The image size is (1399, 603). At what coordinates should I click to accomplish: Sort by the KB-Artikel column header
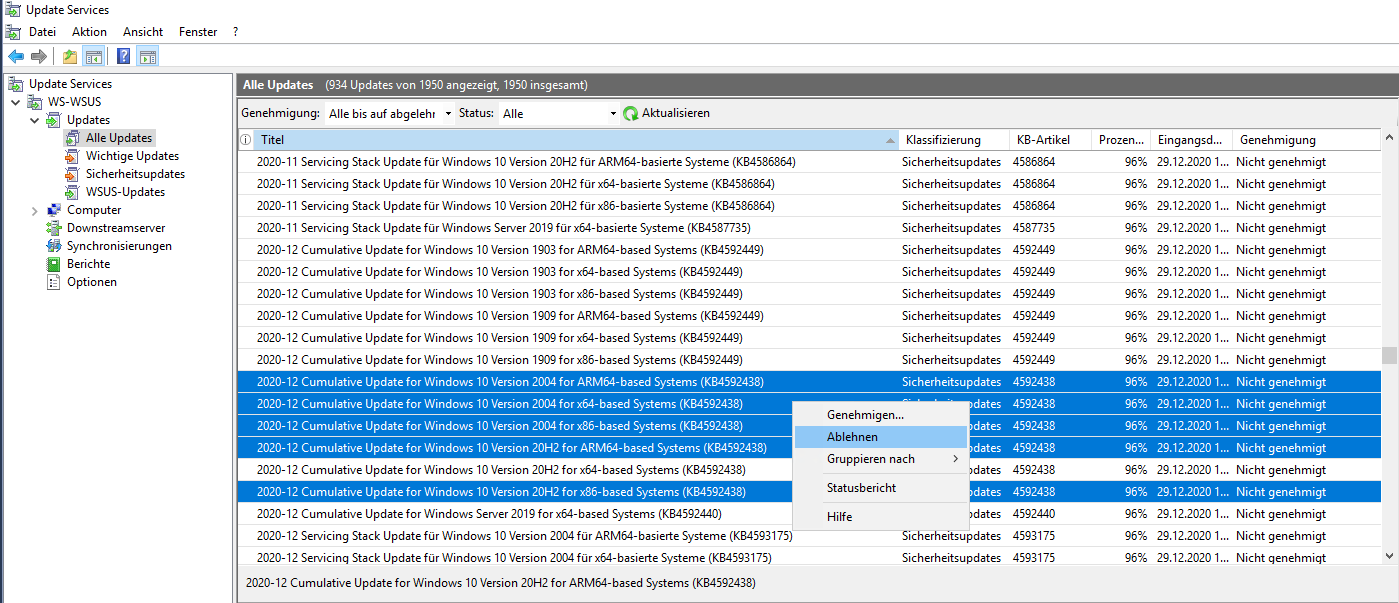tap(1050, 140)
